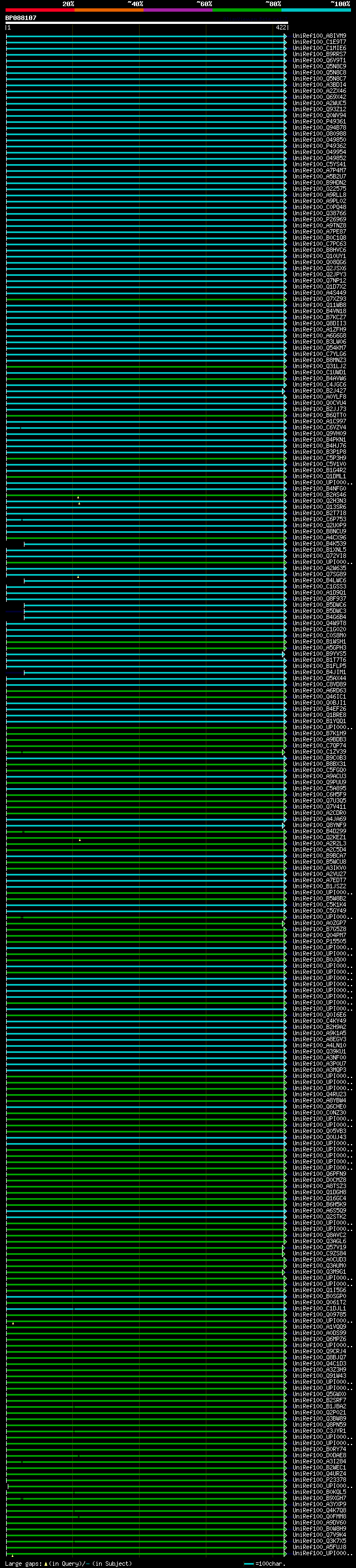Screen dimensions: 356x1568
Task: Open the UniRef100_A8IVM9 hit label
Action: (x=319, y=36)
